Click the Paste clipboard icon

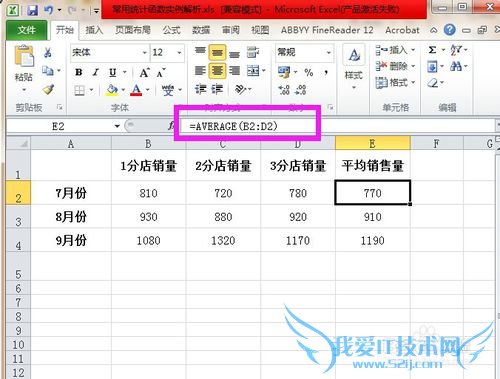[24, 56]
